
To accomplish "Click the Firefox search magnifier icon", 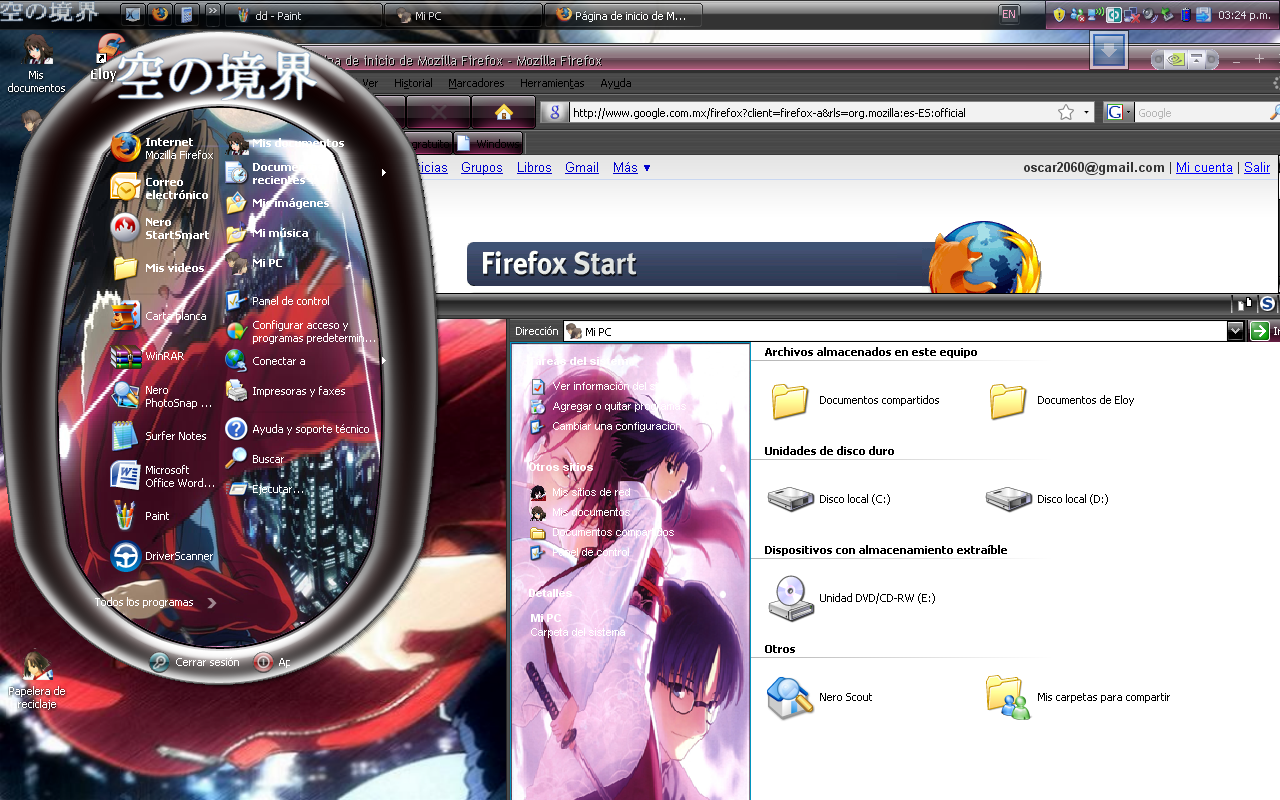I will click(1275, 113).
